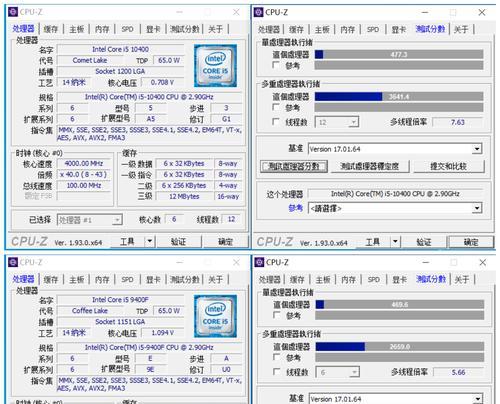Screen dimensions: 500x404
Task: Click the 多线程倍率 value 7.63
Action: click(x=458, y=122)
